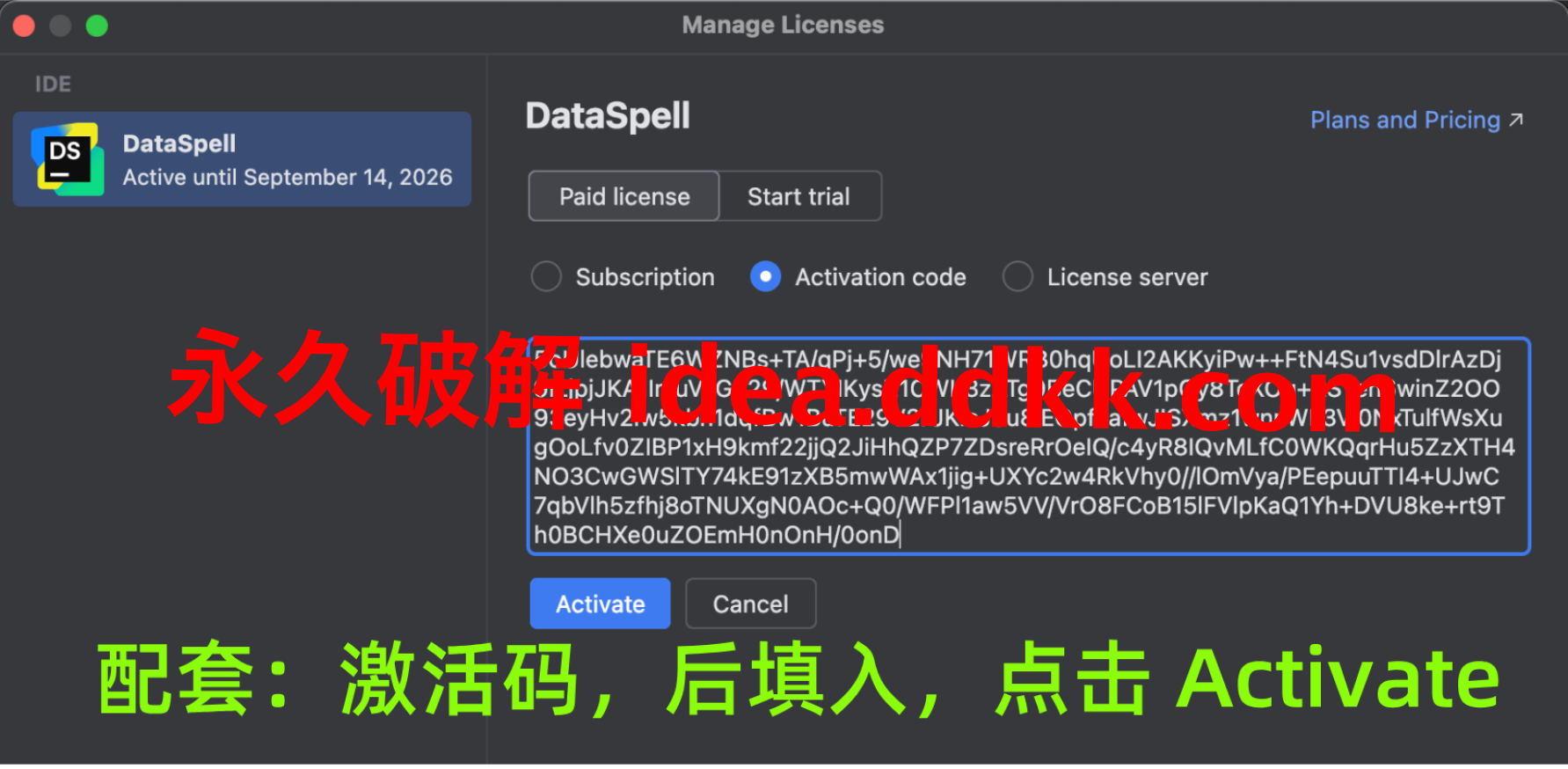Click the red close window button

(x=24, y=26)
